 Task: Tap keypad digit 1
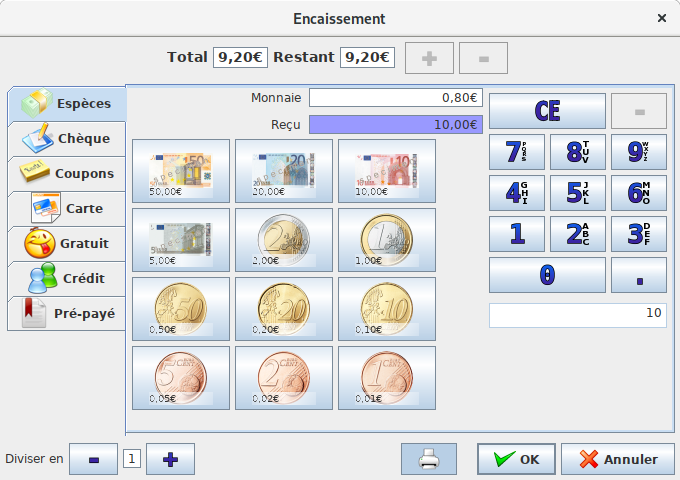click(x=517, y=234)
